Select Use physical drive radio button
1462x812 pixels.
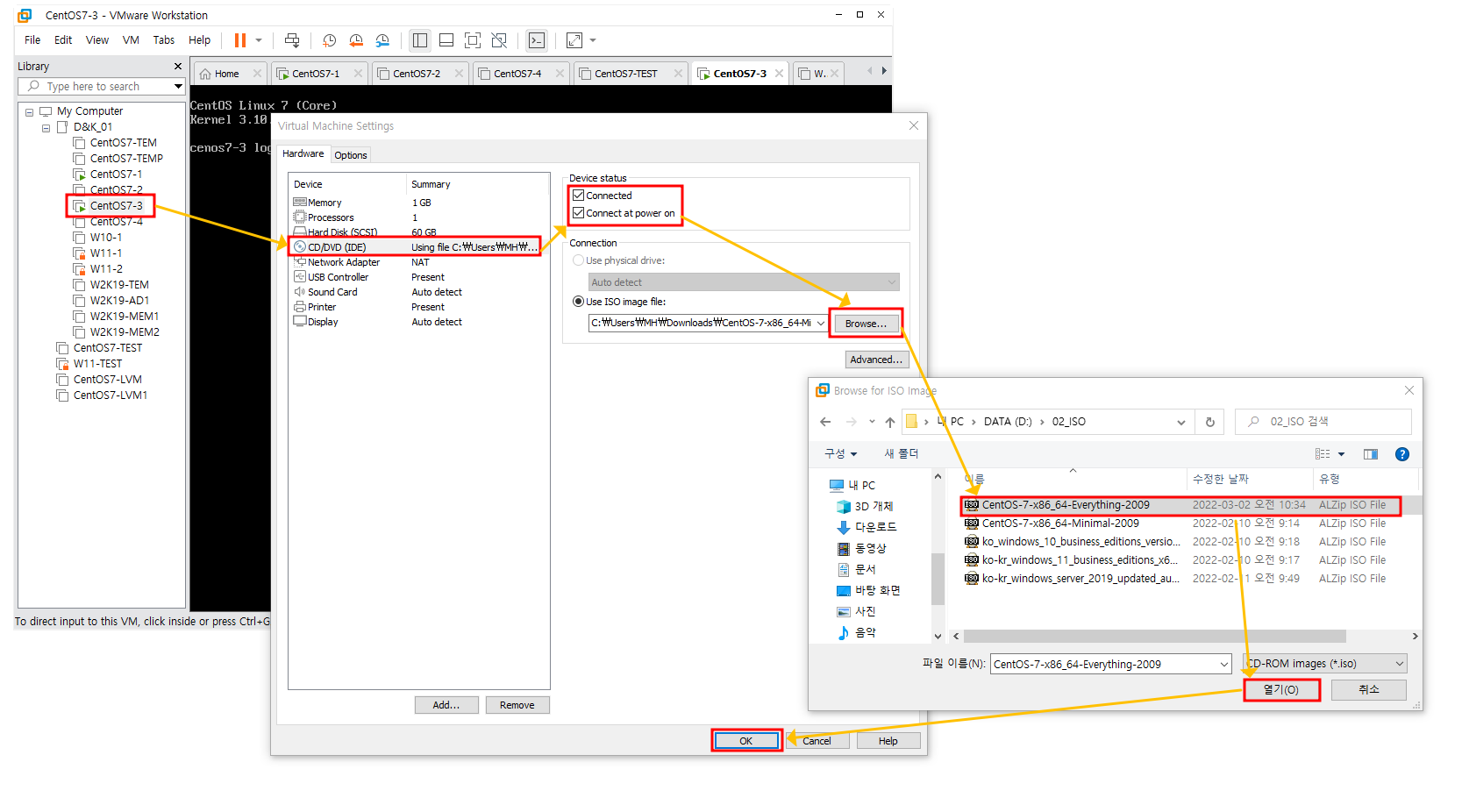(x=579, y=260)
